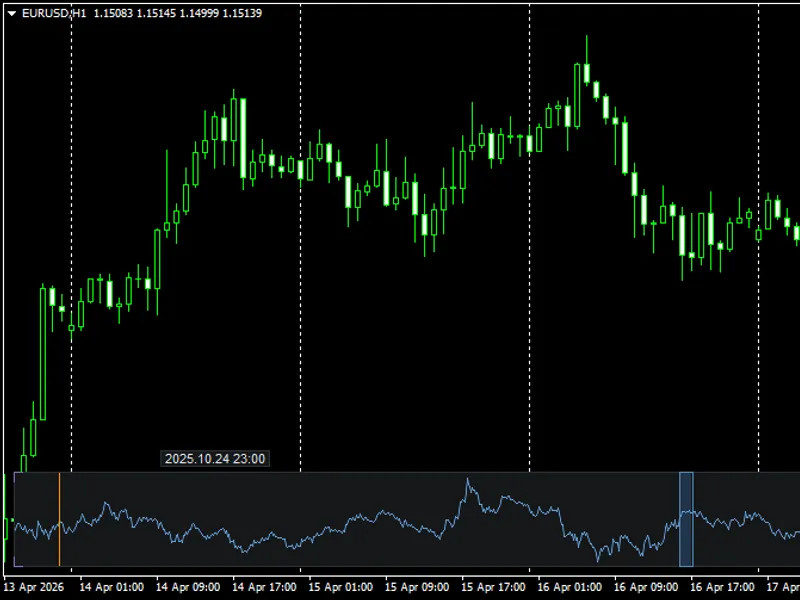This screenshot has height=600, width=800.
Task: Click the 1.15139 close price value
Action: tap(242, 13)
